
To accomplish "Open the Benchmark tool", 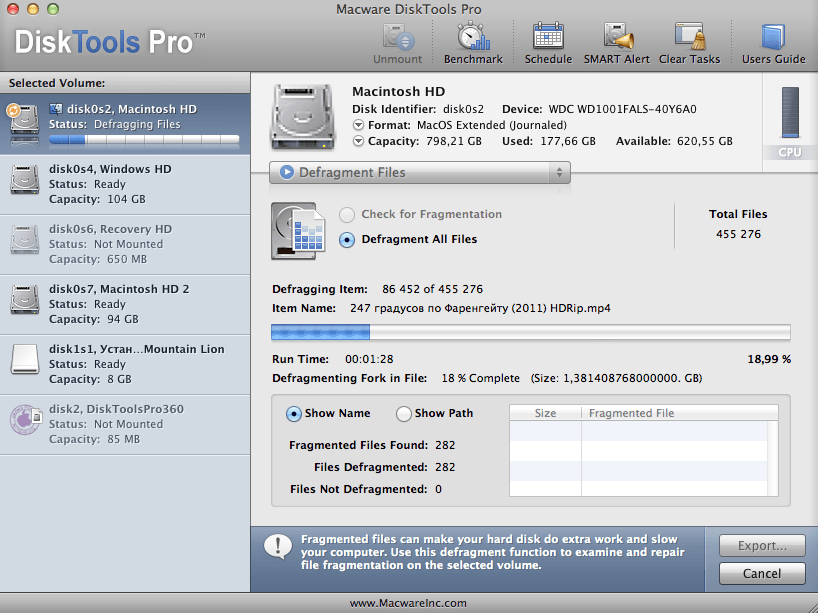I will [473, 36].
